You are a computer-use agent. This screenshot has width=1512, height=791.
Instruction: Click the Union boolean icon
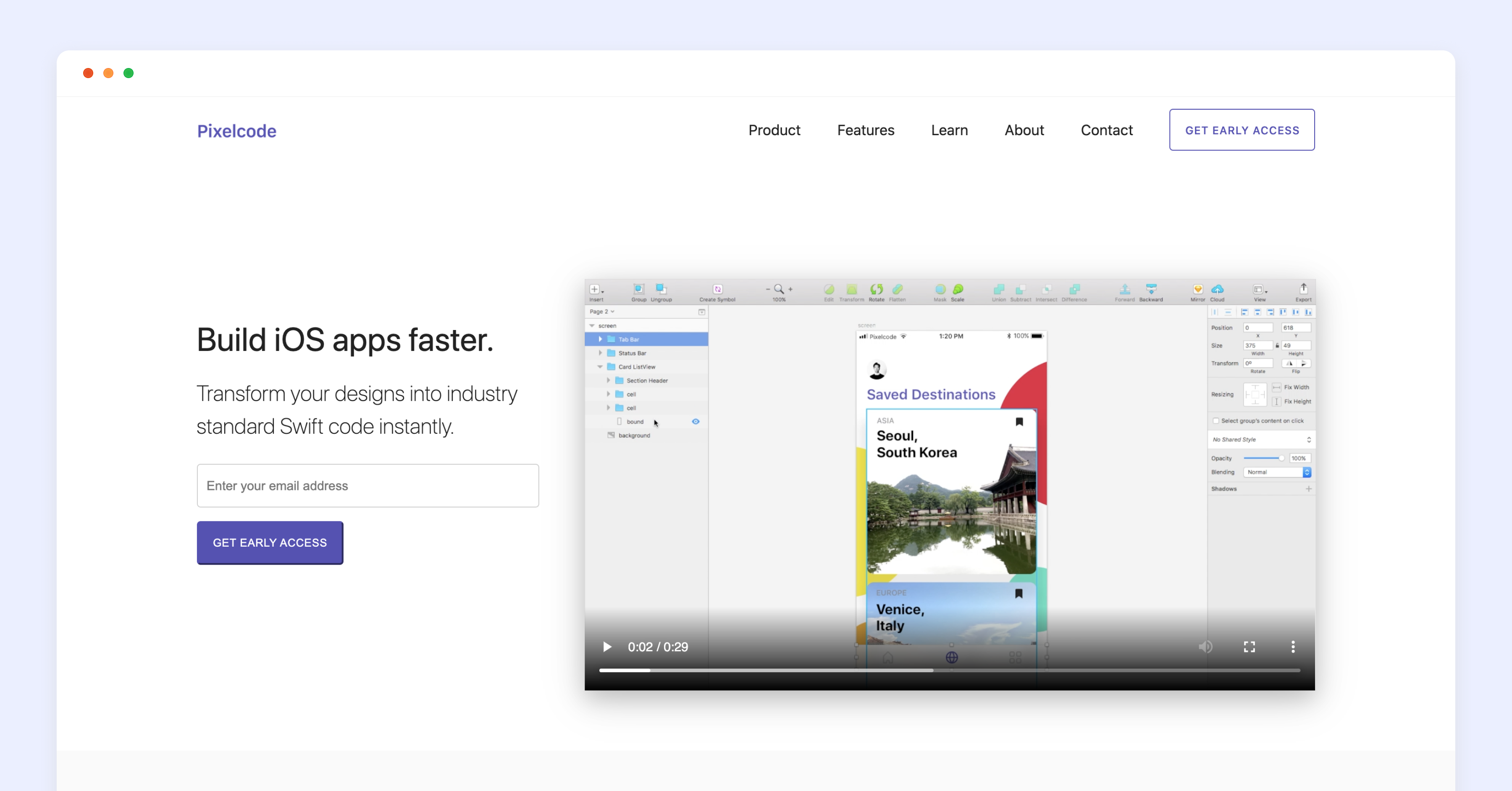point(999,289)
